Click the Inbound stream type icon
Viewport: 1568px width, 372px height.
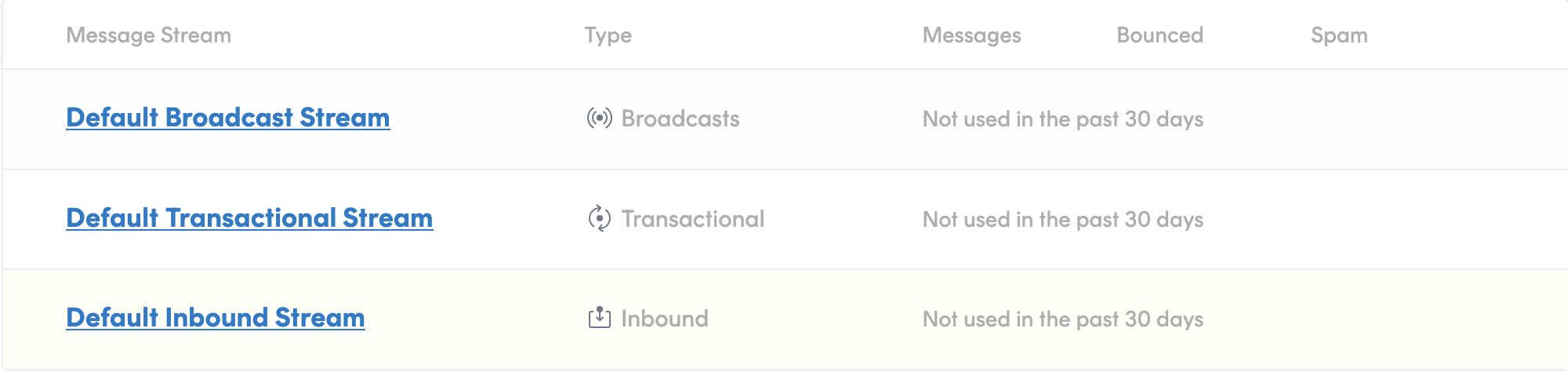[x=599, y=318]
